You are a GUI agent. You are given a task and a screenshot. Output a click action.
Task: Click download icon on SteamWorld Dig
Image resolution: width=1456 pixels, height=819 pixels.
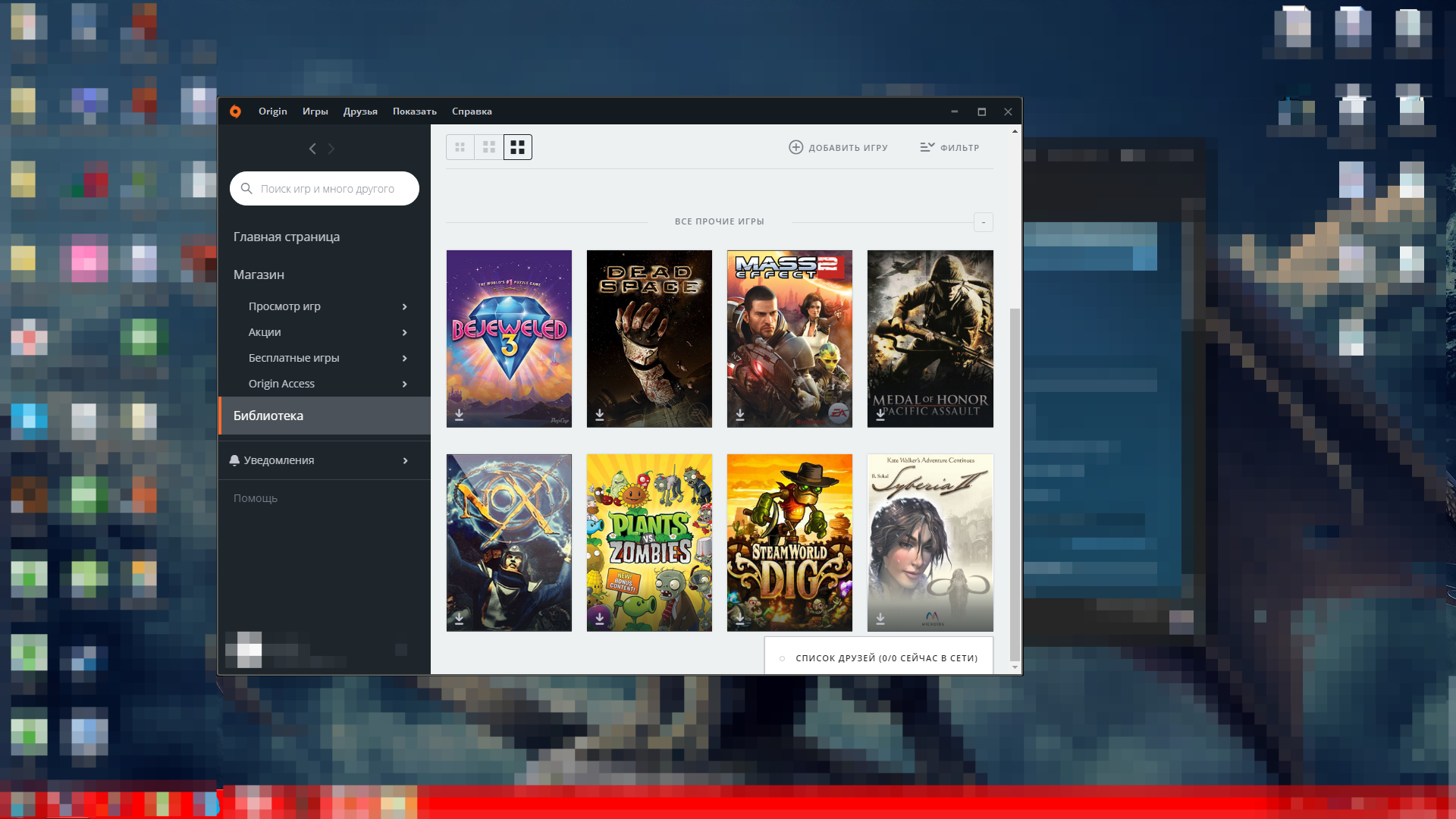(739, 619)
